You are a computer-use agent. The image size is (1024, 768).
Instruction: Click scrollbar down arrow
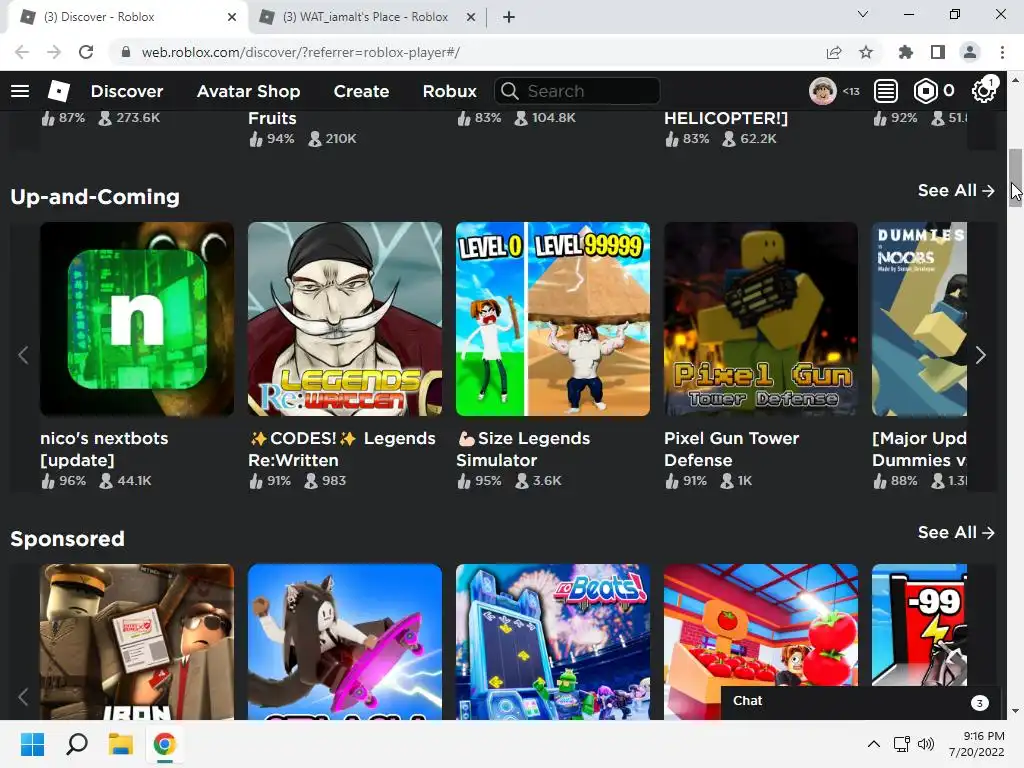point(1015,711)
